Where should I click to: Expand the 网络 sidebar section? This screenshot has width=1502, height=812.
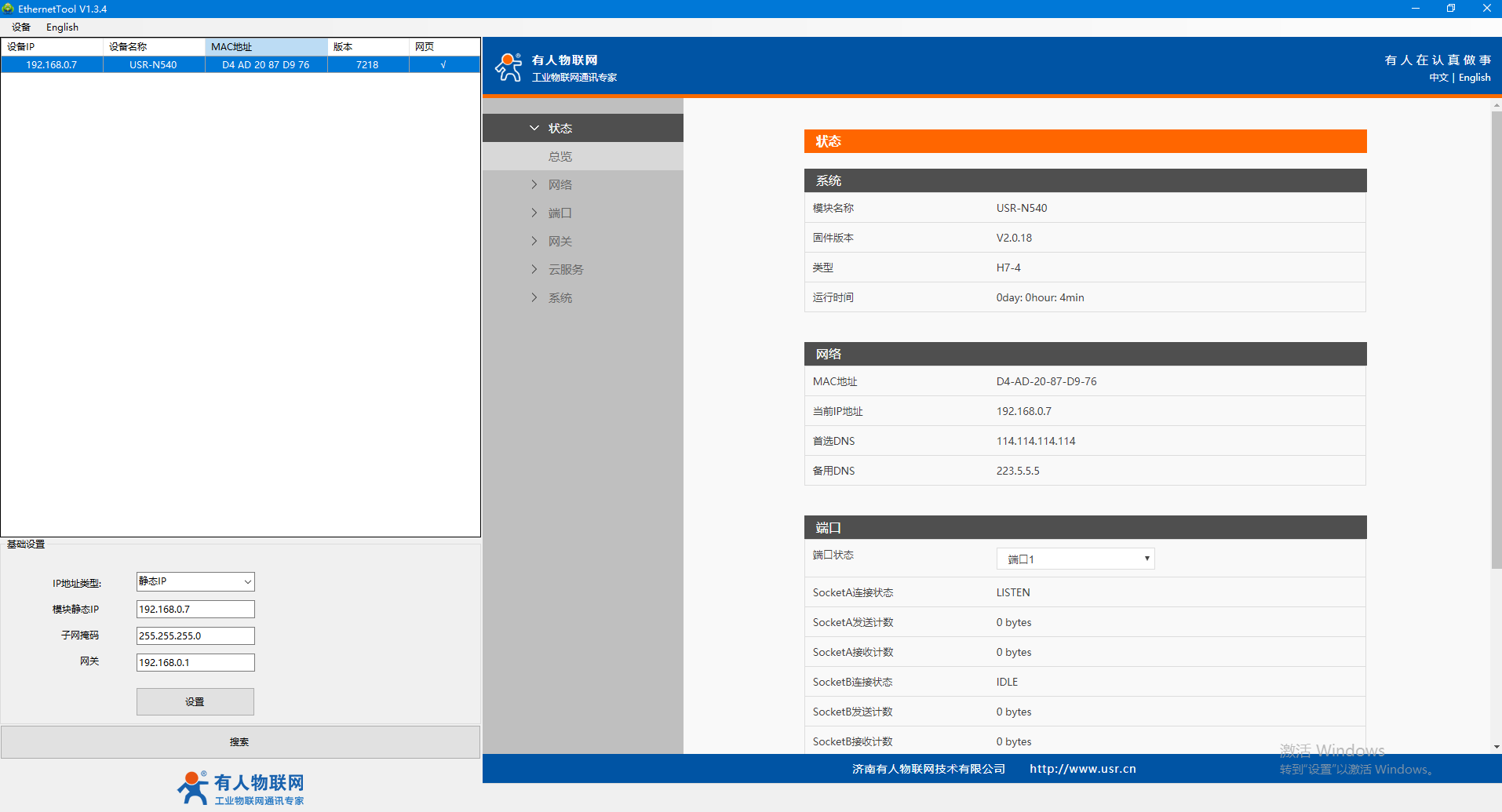560,184
